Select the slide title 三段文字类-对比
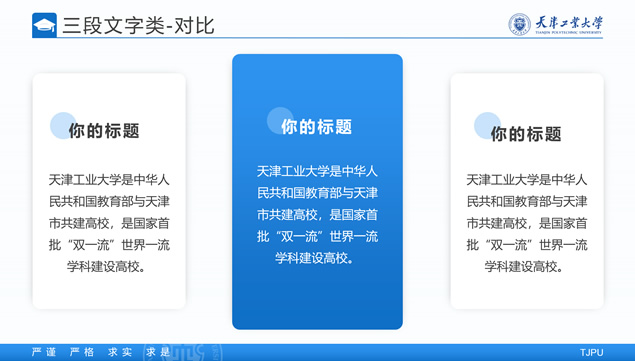635x361 pixels. [x=138, y=26]
